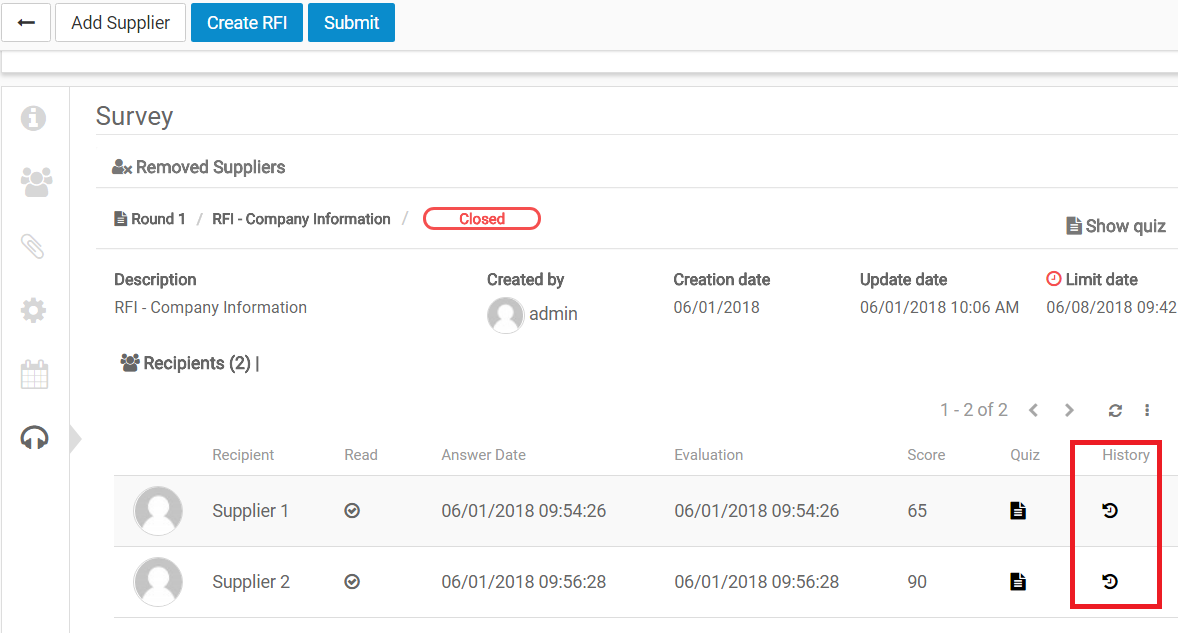The height and width of the screenshot is (633, 1178).
Task: Go to next page of recipients
Action: click(1069, 410)
